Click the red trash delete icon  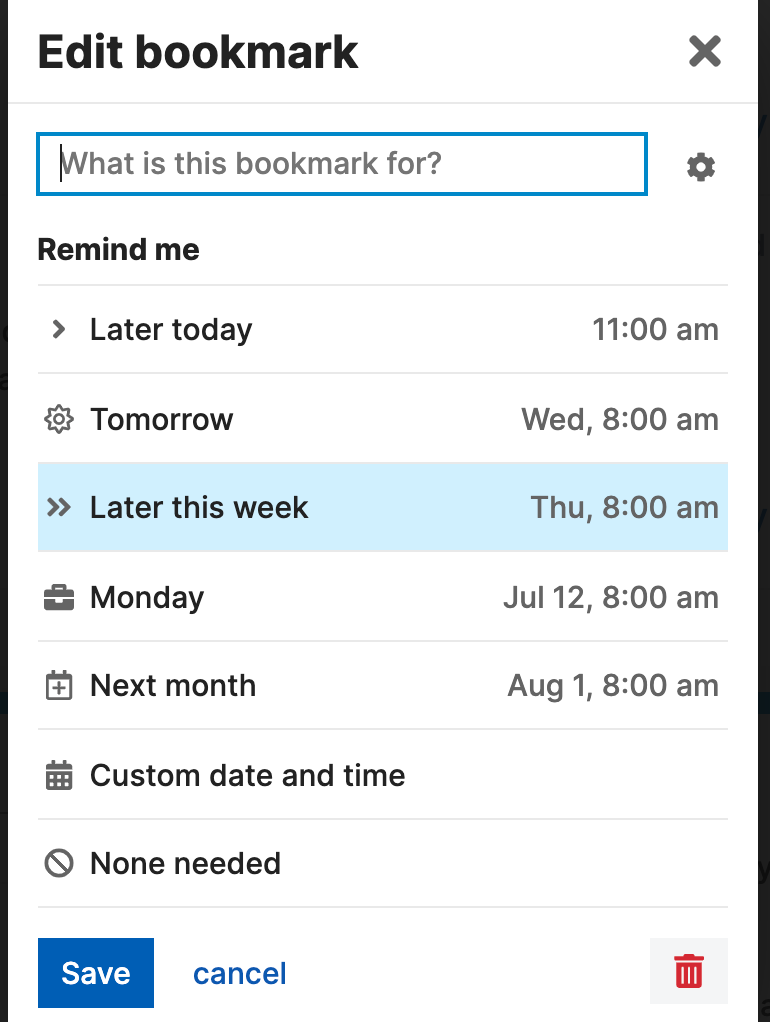point(688,971)
